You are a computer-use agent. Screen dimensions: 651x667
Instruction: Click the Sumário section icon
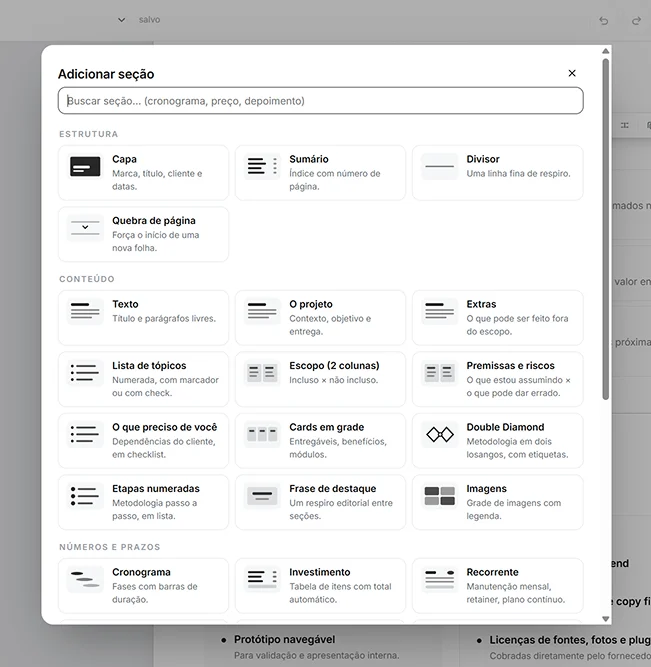(262, 166)
